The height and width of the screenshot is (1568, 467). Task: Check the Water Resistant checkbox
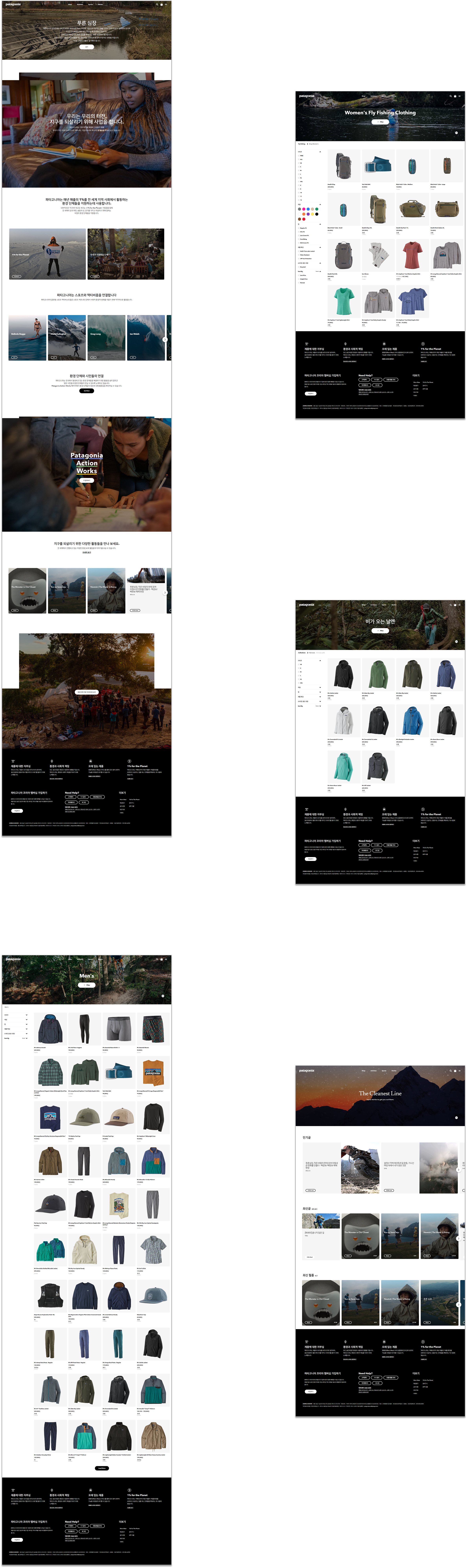pos(299,255)
